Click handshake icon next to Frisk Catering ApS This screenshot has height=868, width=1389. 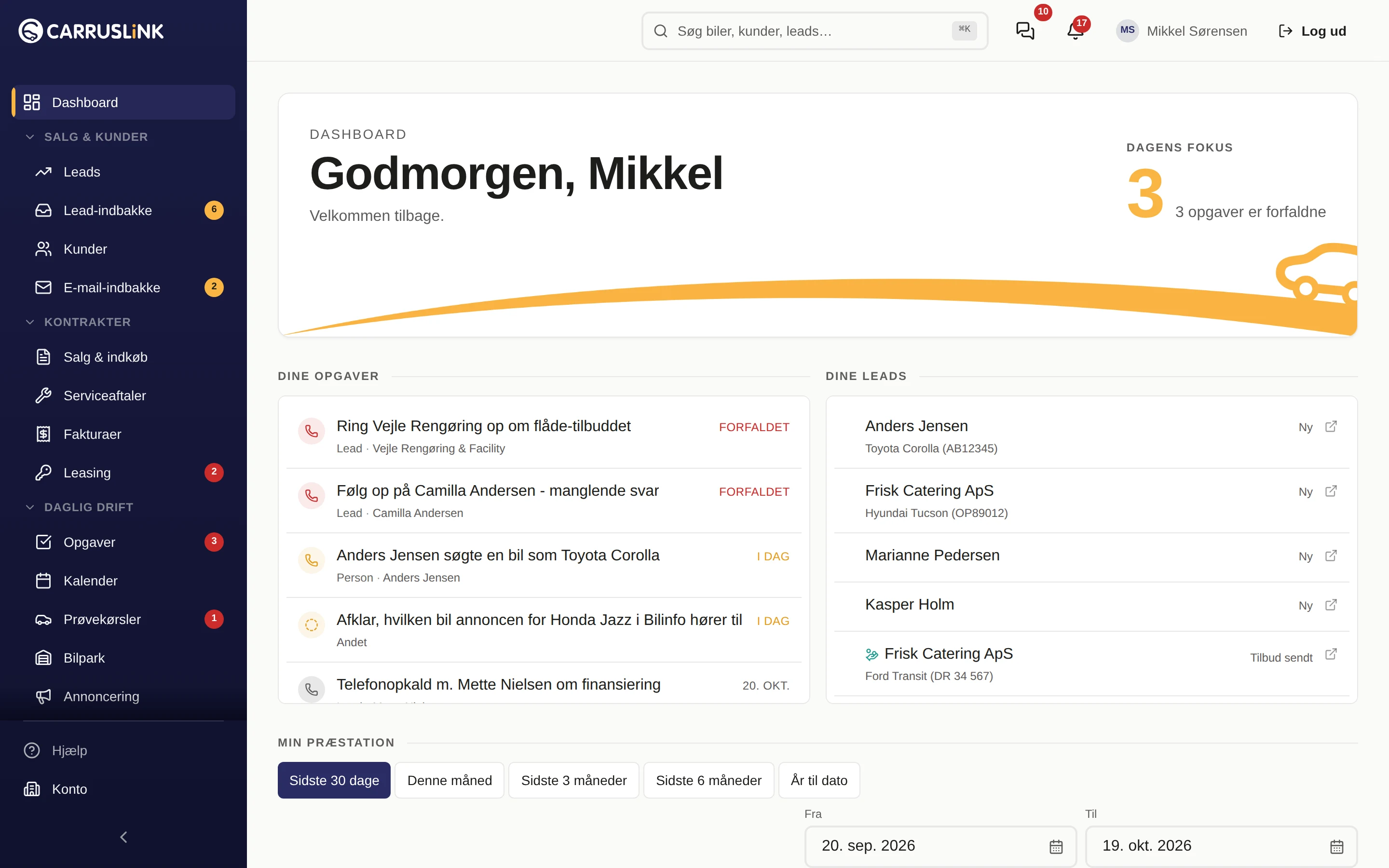coord(872,654)
